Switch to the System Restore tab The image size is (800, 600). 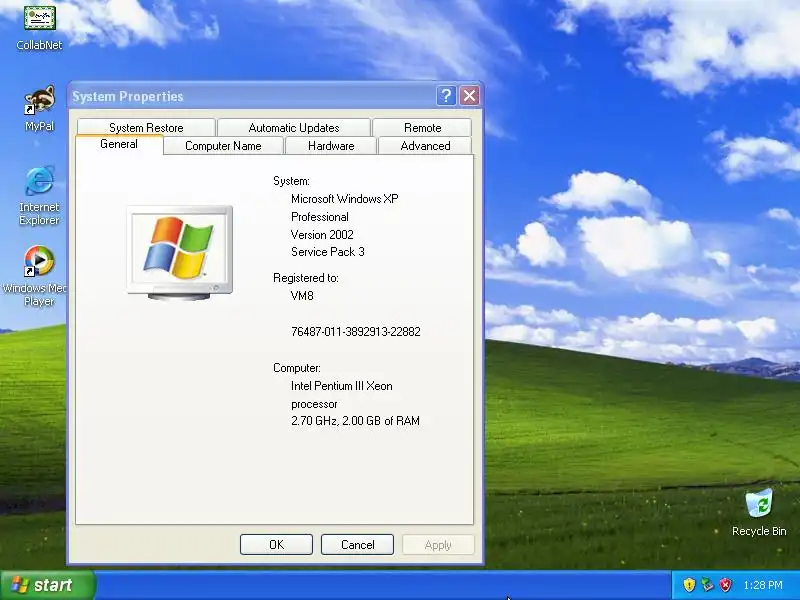point(146,127)
